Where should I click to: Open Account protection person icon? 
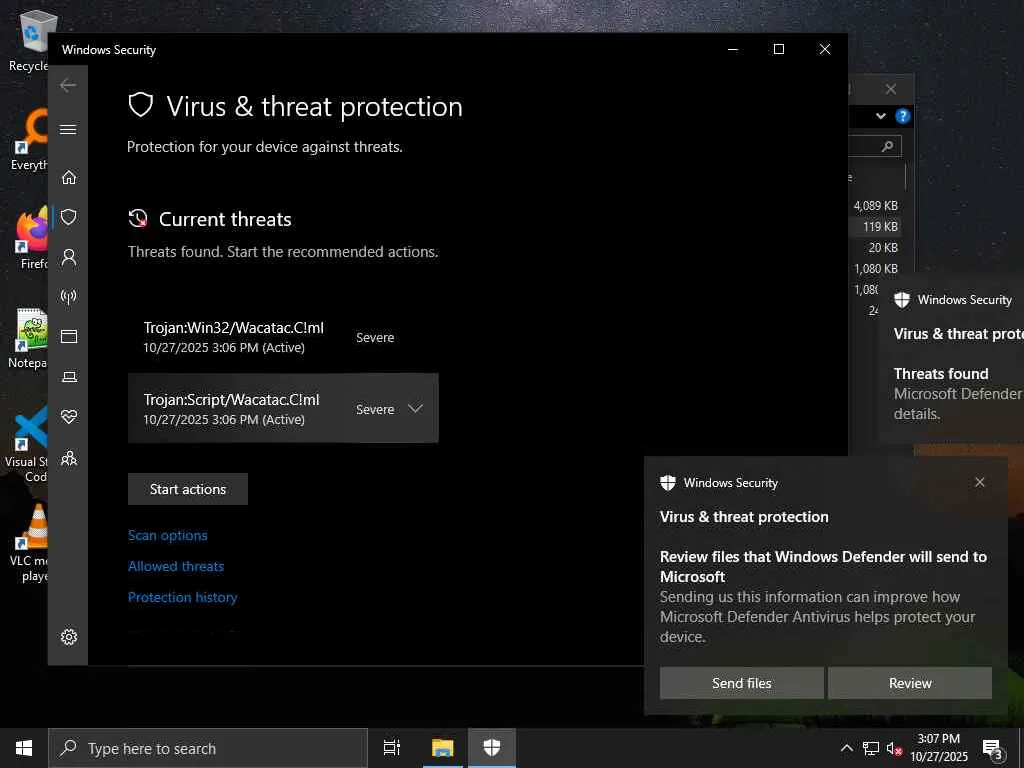point(69,257)
